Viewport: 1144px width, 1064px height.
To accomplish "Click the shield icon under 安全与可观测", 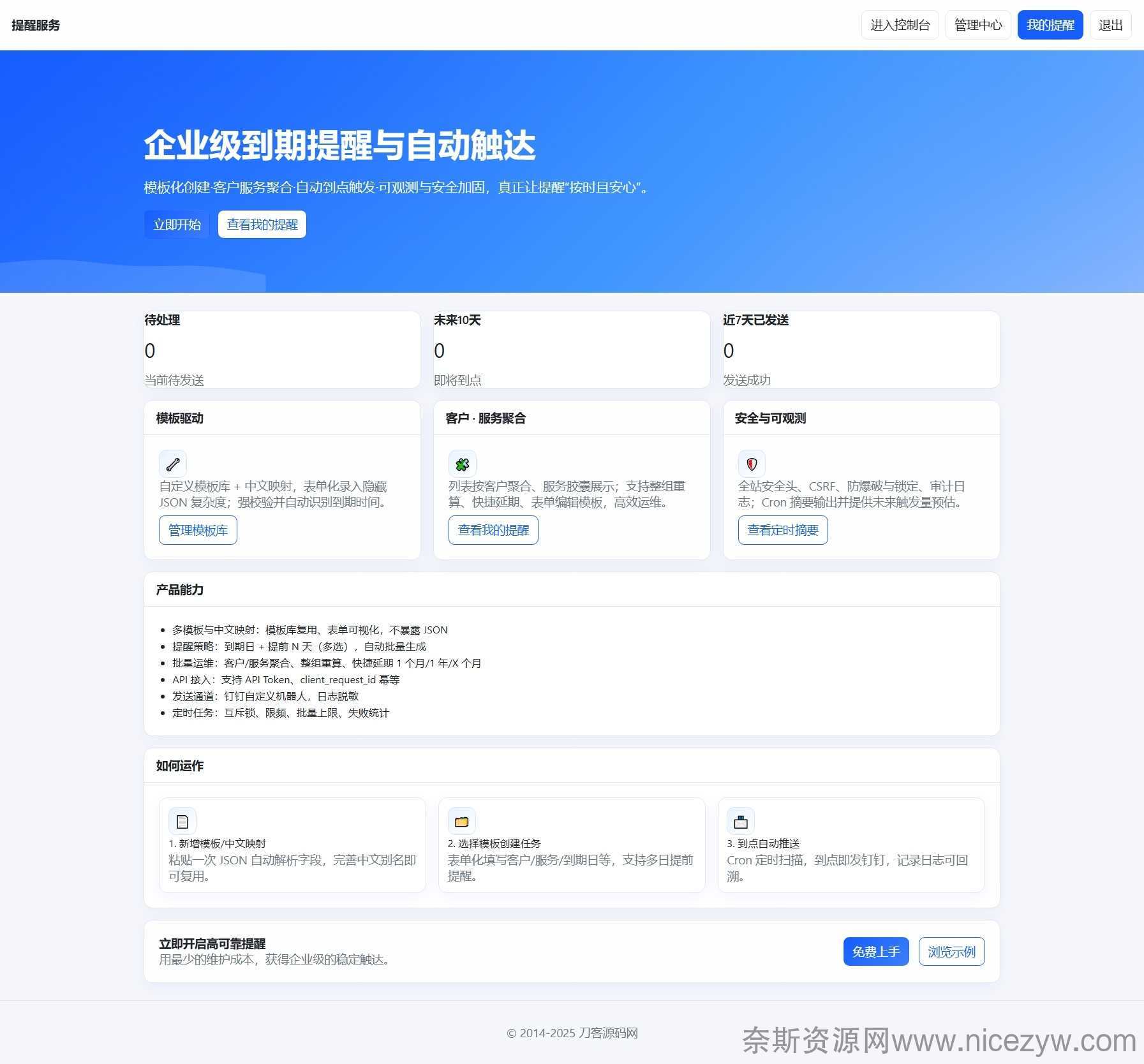I will [x=752, y=464].
